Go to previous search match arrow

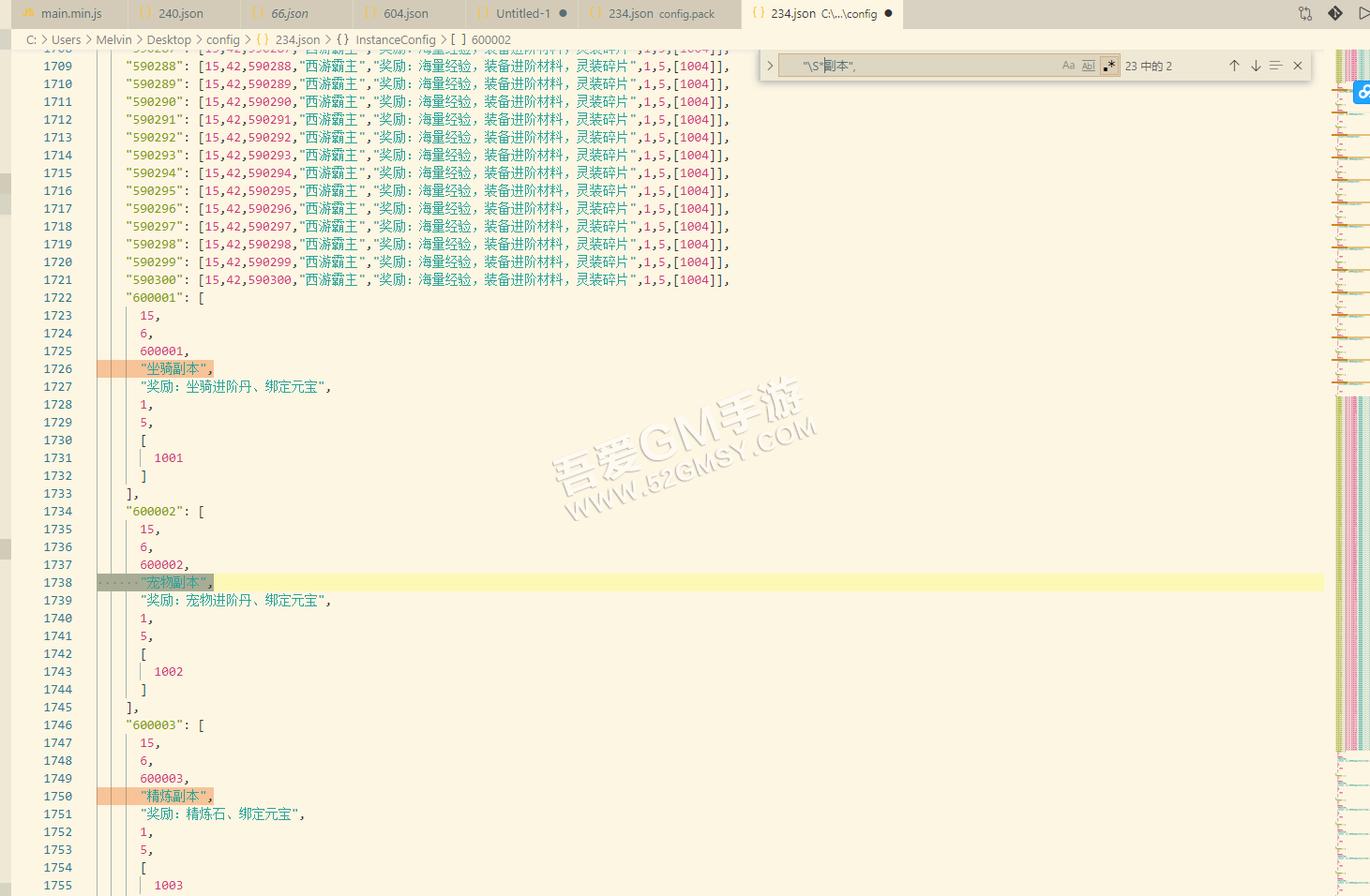[x=1234, y=66]
